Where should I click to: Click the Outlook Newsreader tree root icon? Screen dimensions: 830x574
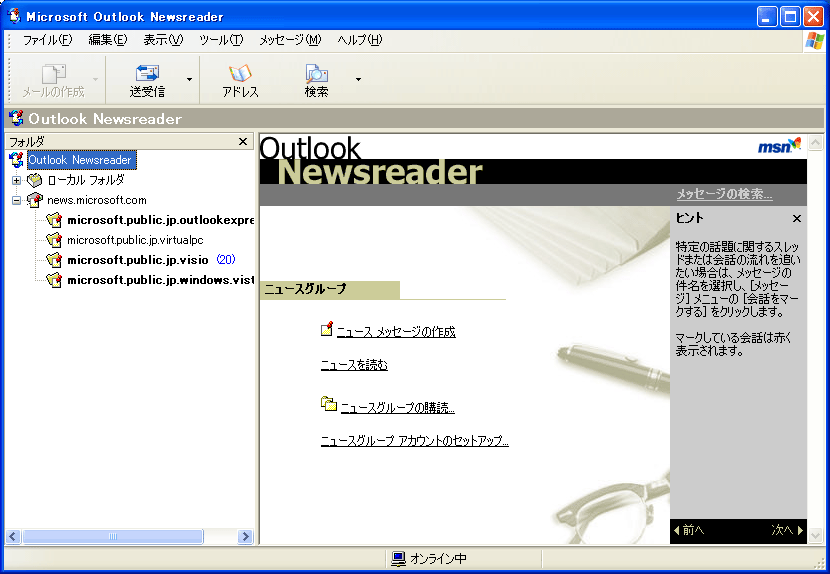point(16,160)
